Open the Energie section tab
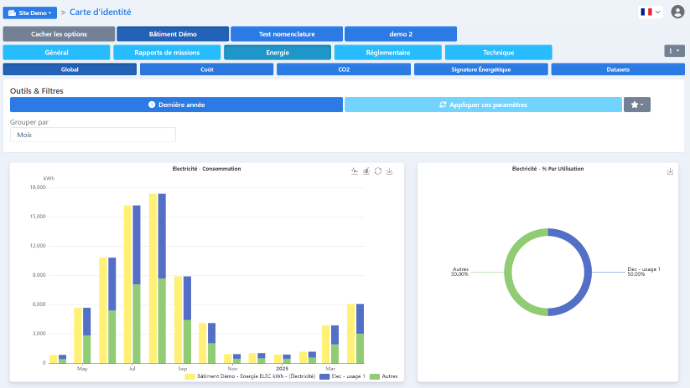Viewport: 690px width, 388px height. tap(277, 52)
